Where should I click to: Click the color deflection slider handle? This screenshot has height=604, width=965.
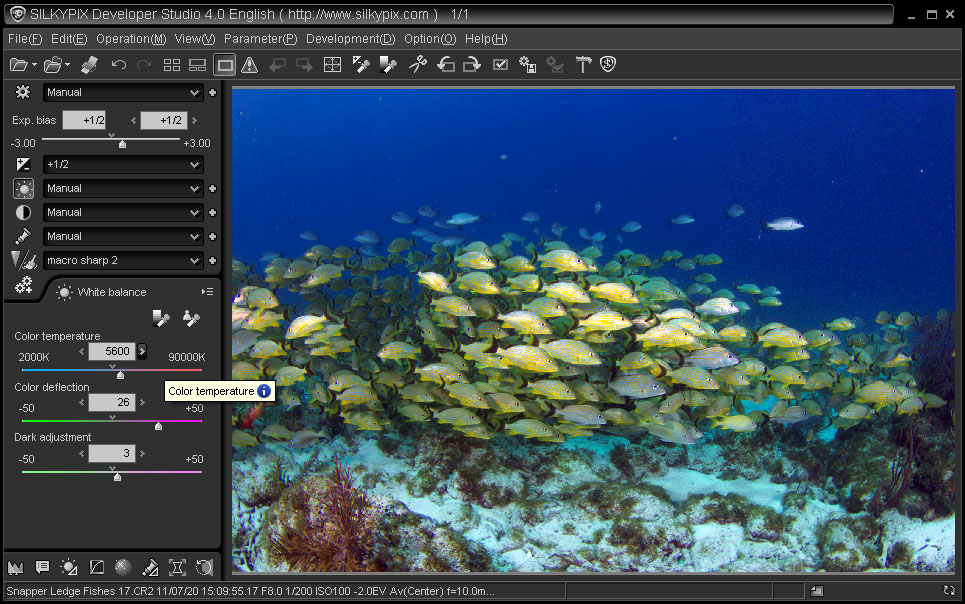coord(158,426)
